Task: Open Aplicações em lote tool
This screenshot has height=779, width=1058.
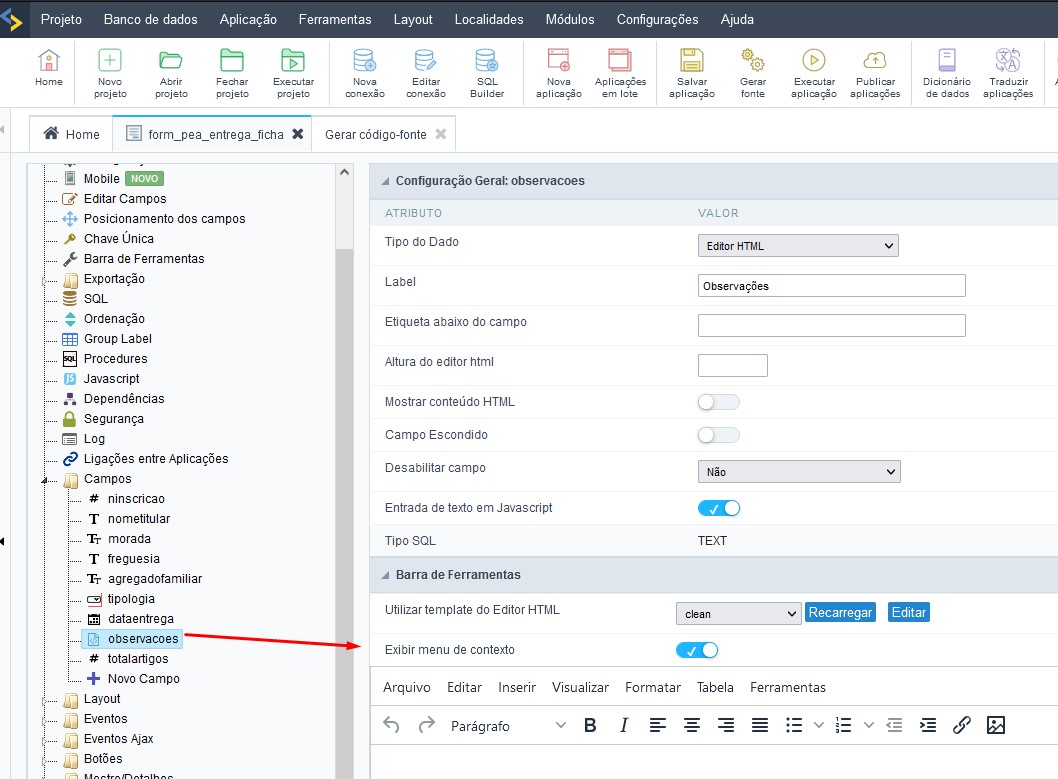Action: [x=620, y=74]
